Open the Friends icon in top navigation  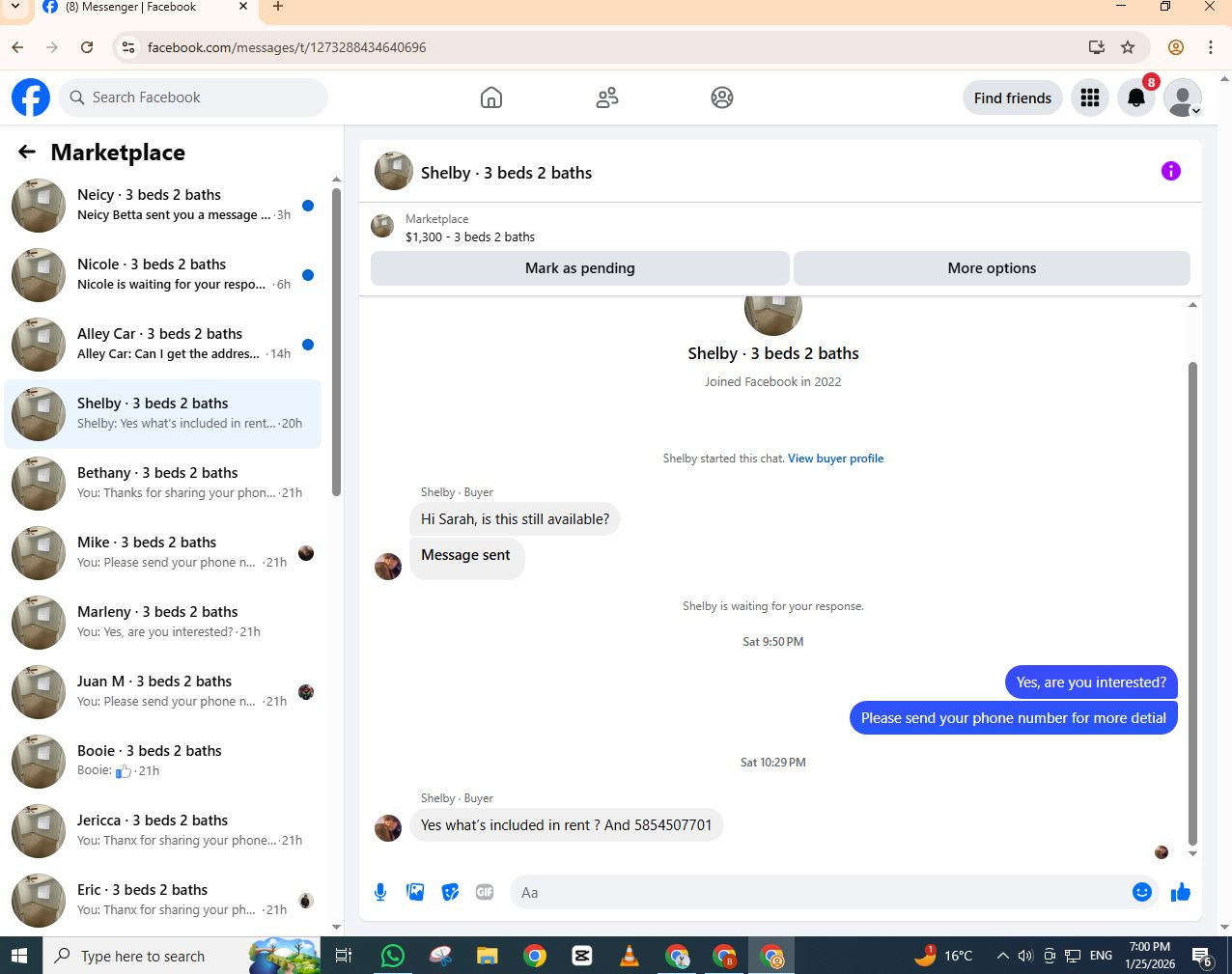click(607, 97)
